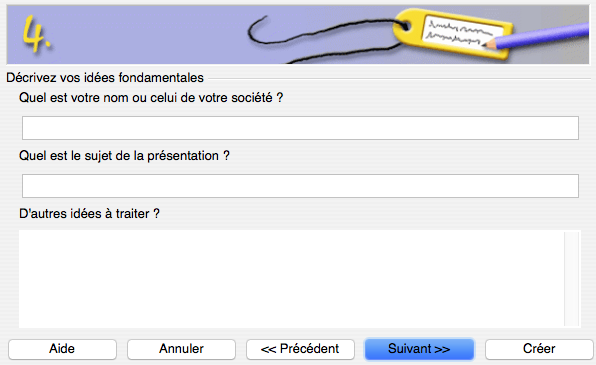Focus the presentation subject text field
596x365 pixels.
coord(300,186)
